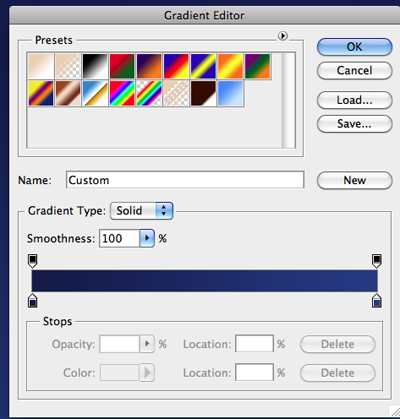This screenshot has width=400, height=419.
Task: Select the transparent stripes preset
Action: (x=176, y=93)
